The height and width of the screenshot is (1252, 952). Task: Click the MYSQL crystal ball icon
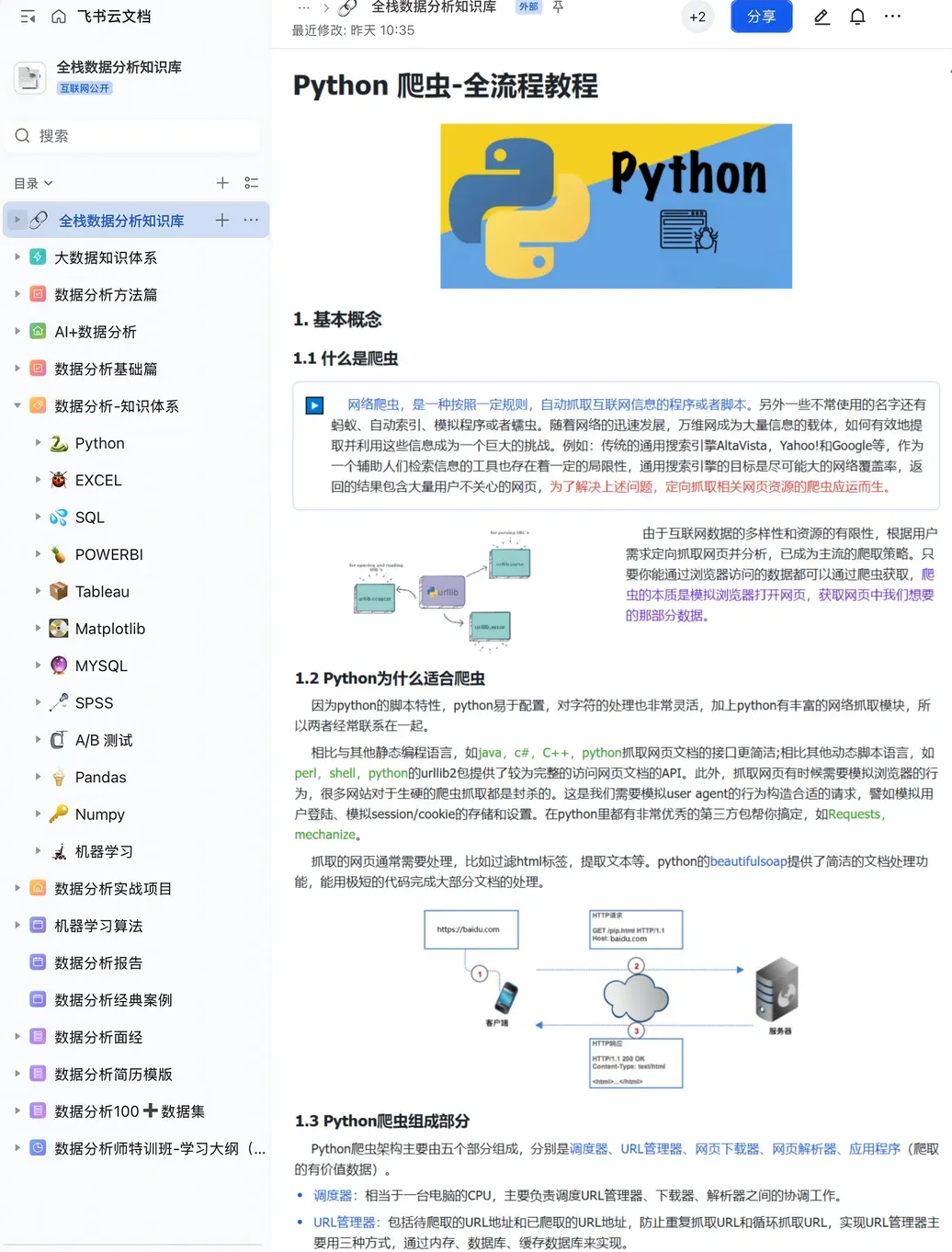(59, 666)
